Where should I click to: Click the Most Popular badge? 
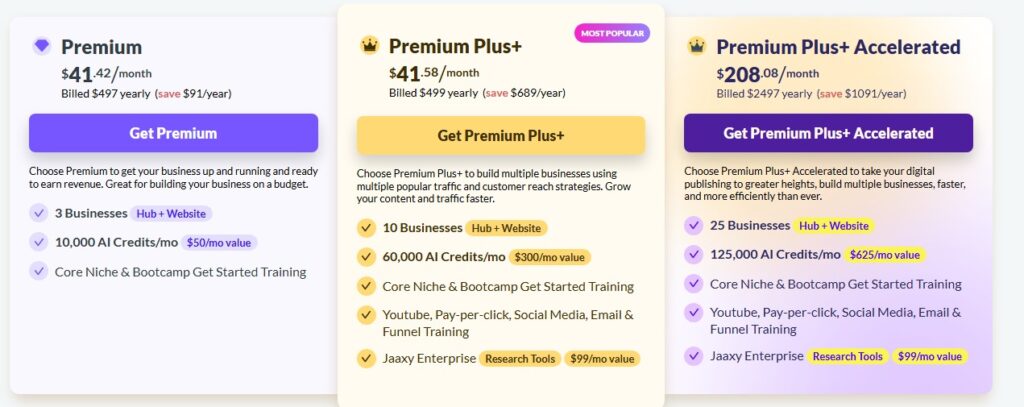[612, 33]
